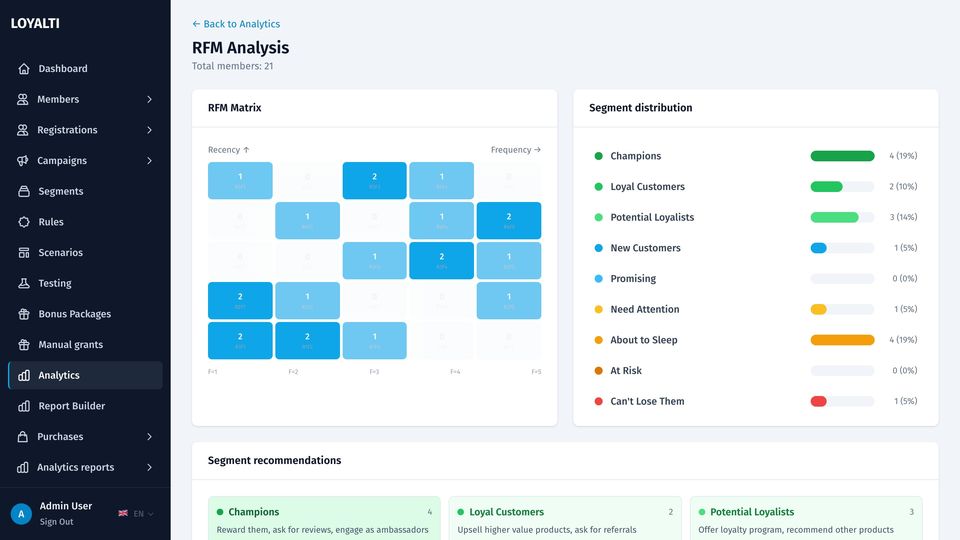Click the Promising segment label
This screenshot has height=540, width=960.
point(633,279)
